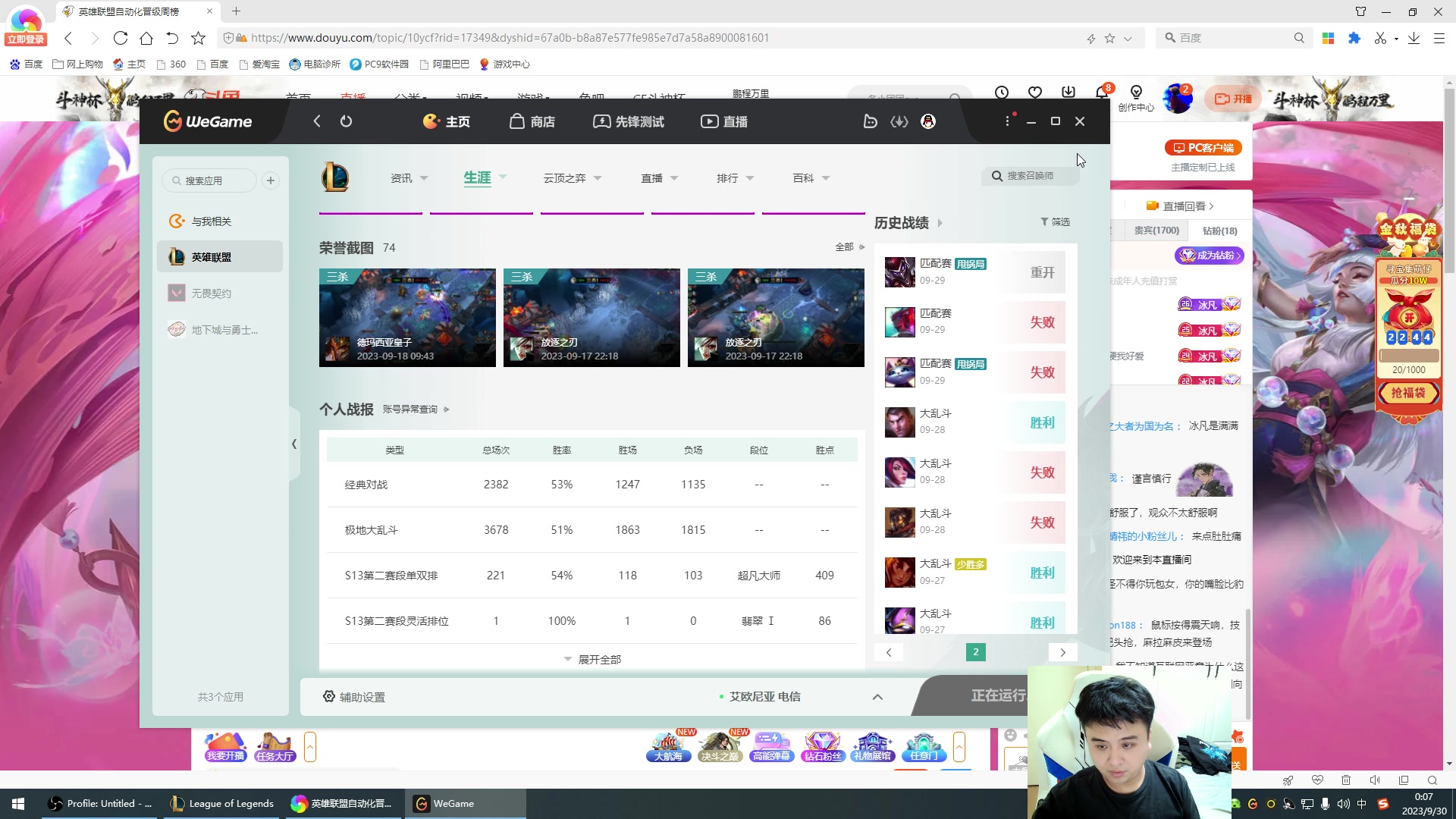
Task: Click 成为钻粉 button
Action: 1210,256
